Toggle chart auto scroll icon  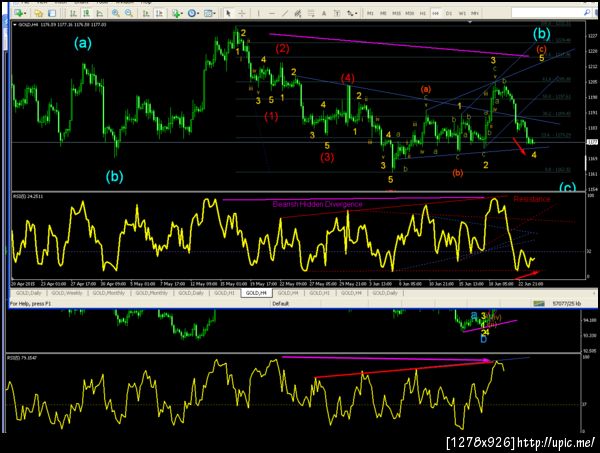(146, 13)
